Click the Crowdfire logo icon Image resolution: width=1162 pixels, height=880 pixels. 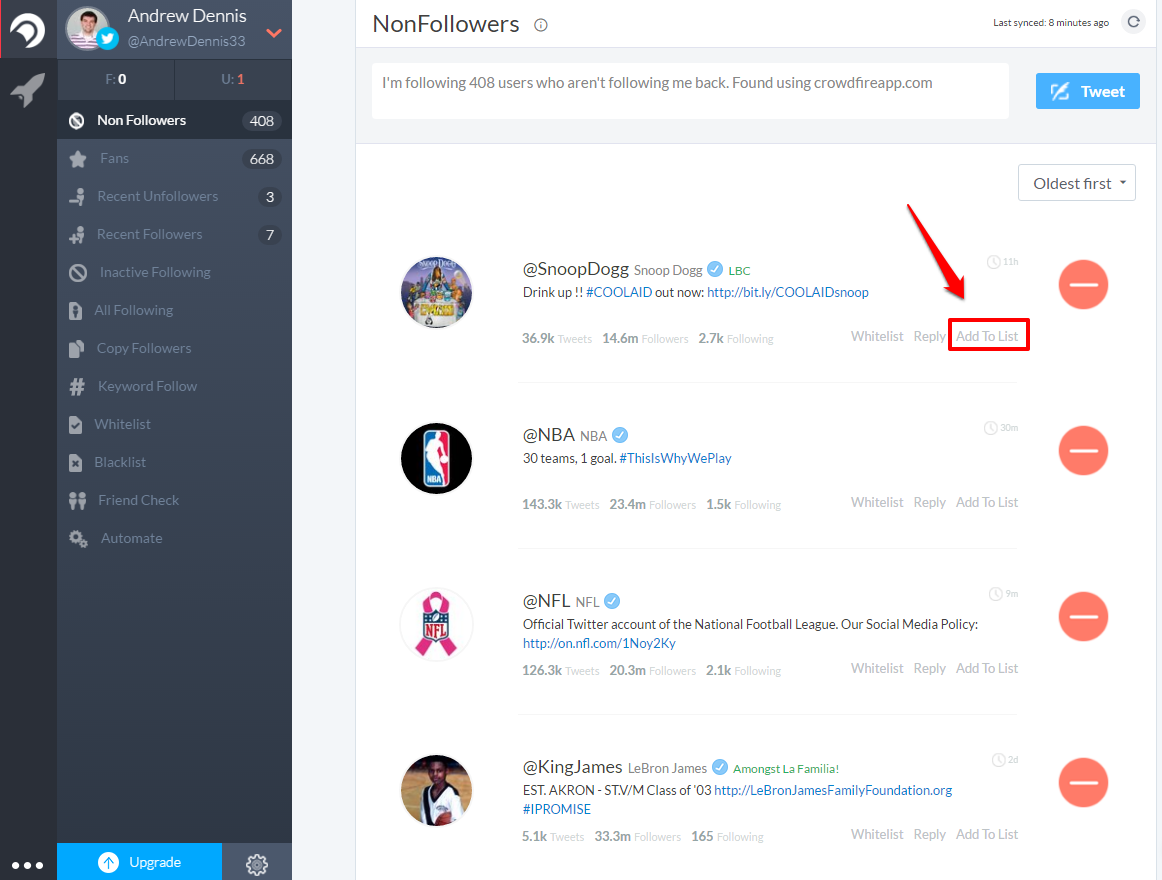coord(27,30)
